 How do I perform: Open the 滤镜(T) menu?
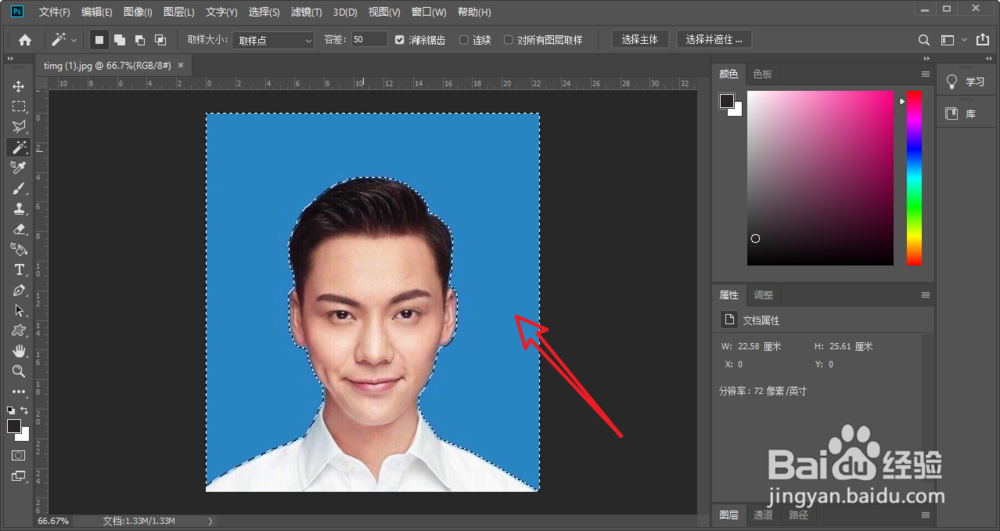click(x=306, y=12)
